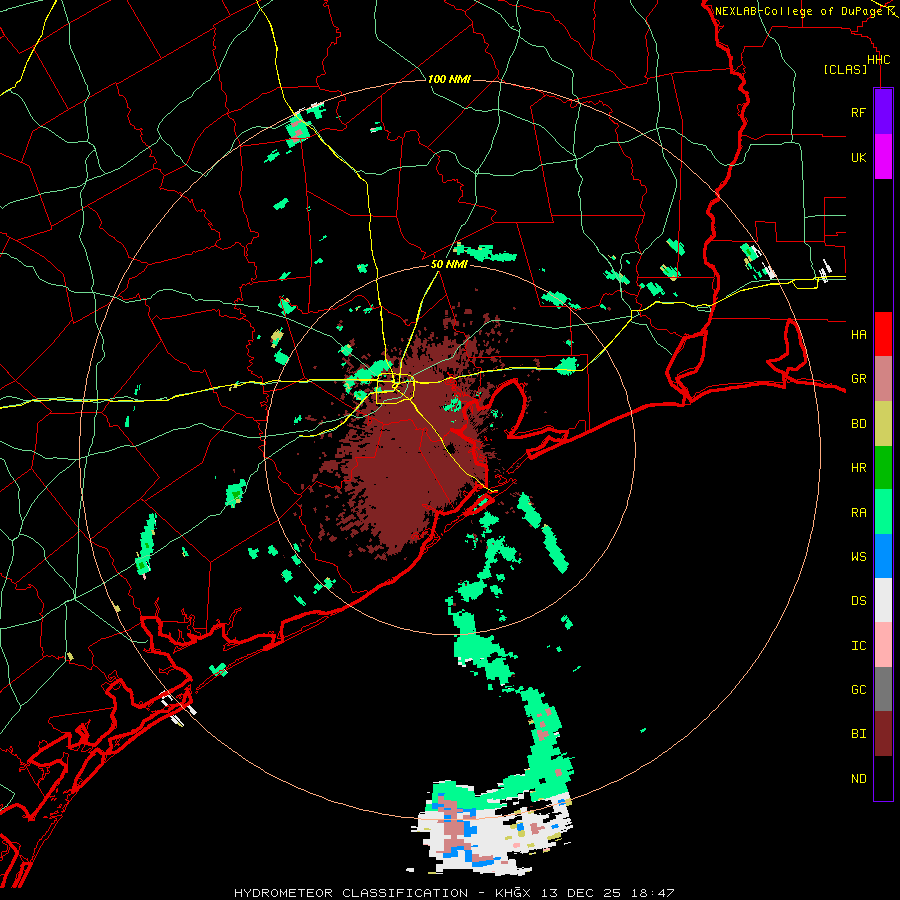The width and height of the screenshot is (900, 900).
Task: Click the NEXLAB-College of DuPage credit text
Action: click(x=799, y=11)
